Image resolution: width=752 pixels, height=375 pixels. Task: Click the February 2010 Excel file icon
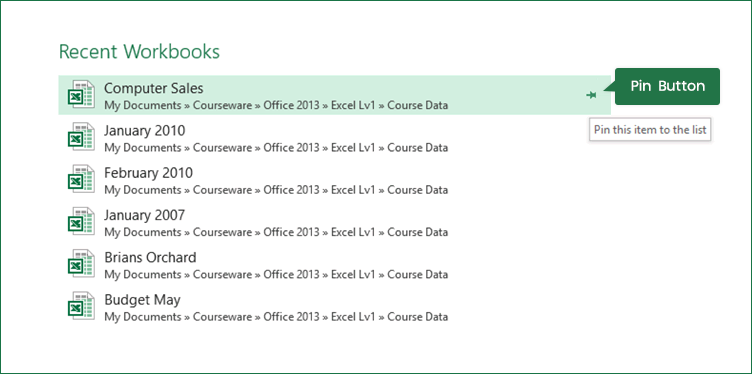(x=81, y=179)
